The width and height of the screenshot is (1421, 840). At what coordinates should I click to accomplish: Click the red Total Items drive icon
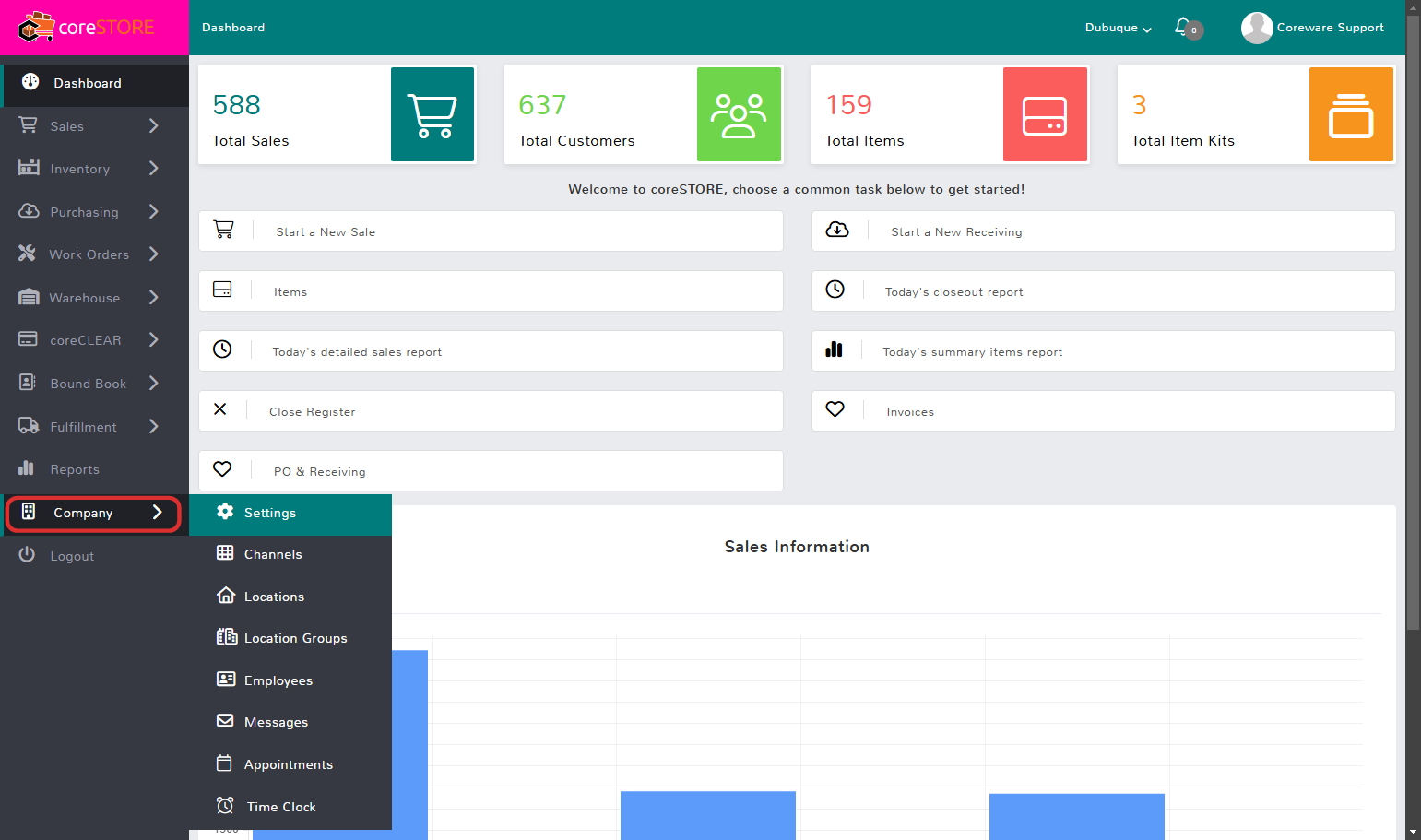click(x=1045, y=114)
